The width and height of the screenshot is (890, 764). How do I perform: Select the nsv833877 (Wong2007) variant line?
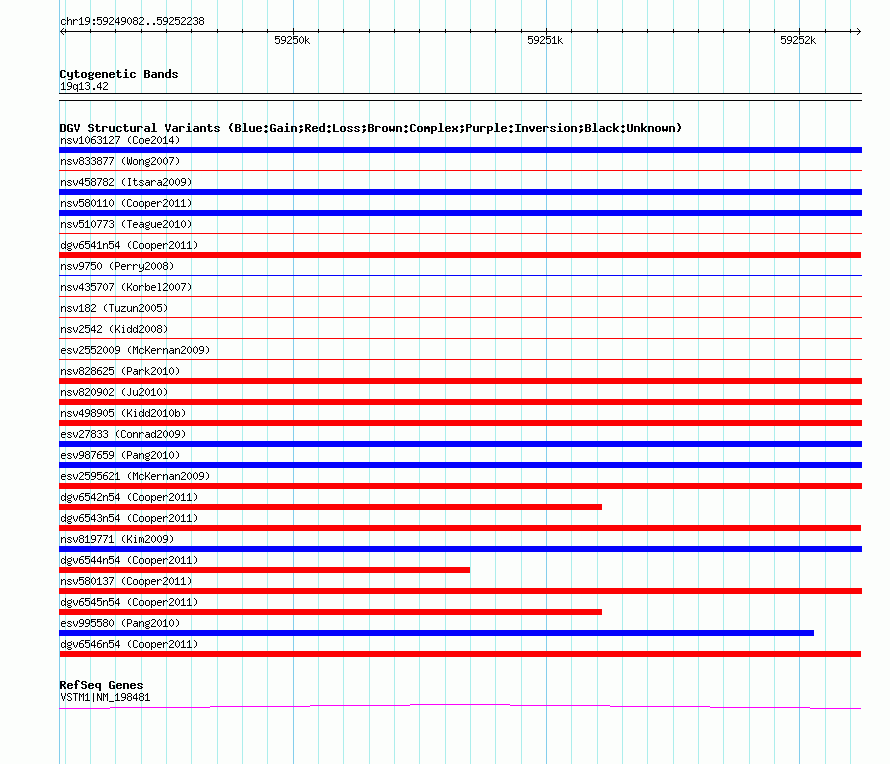pos(460,170)
